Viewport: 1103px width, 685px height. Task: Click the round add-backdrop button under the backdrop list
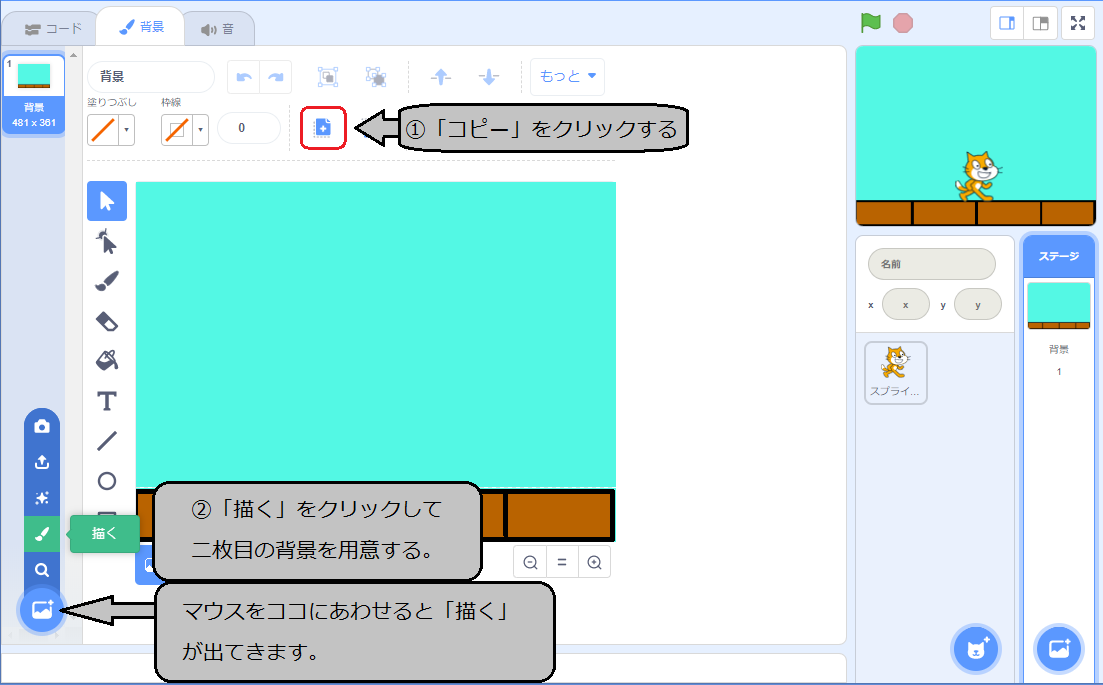click(42, 610)
